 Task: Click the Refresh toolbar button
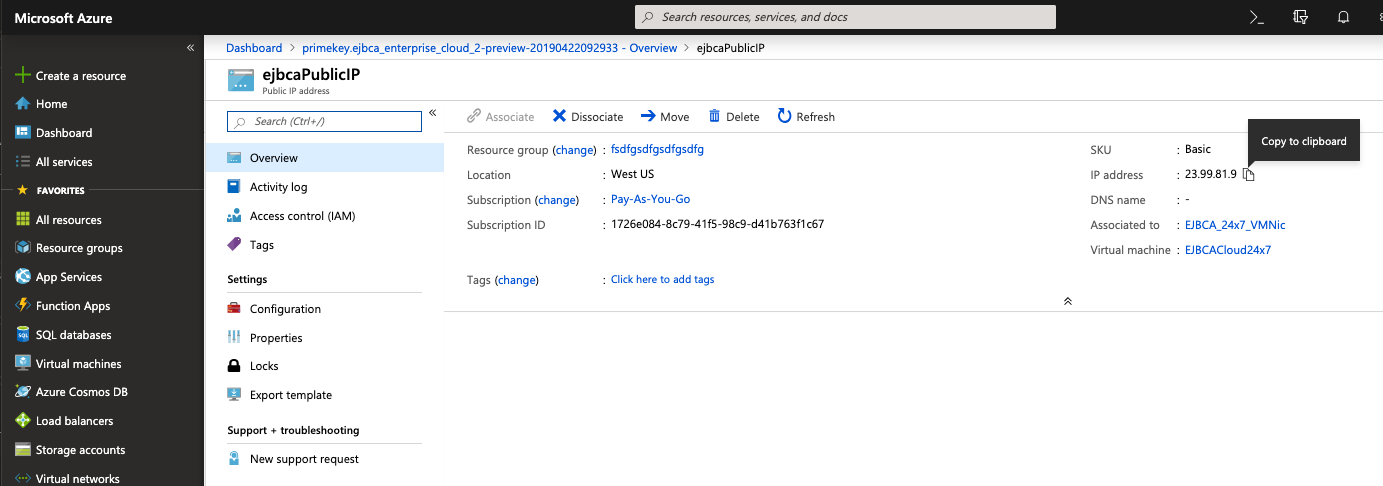click(x=806, y=117)
